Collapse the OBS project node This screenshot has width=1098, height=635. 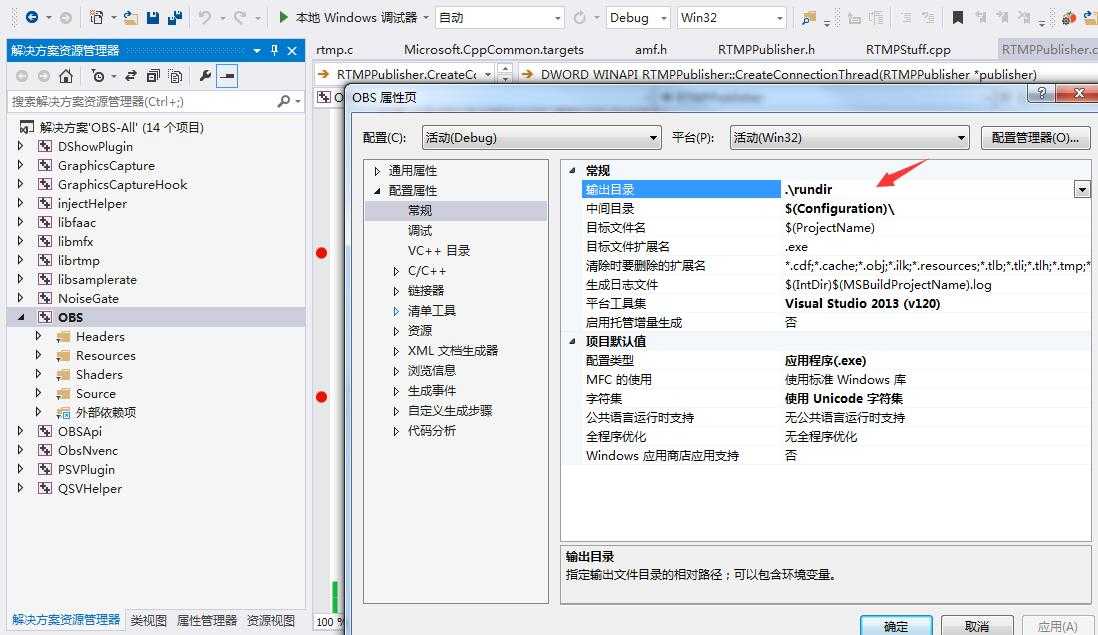click(x=20, y=317)
